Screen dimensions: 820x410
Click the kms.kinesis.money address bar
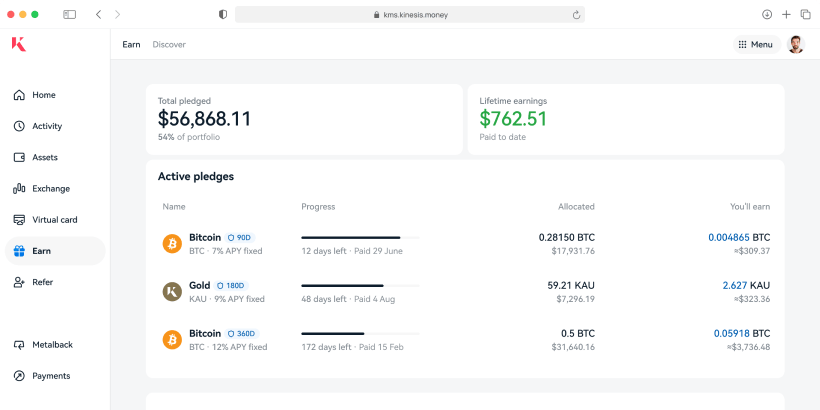coord(409,15)
